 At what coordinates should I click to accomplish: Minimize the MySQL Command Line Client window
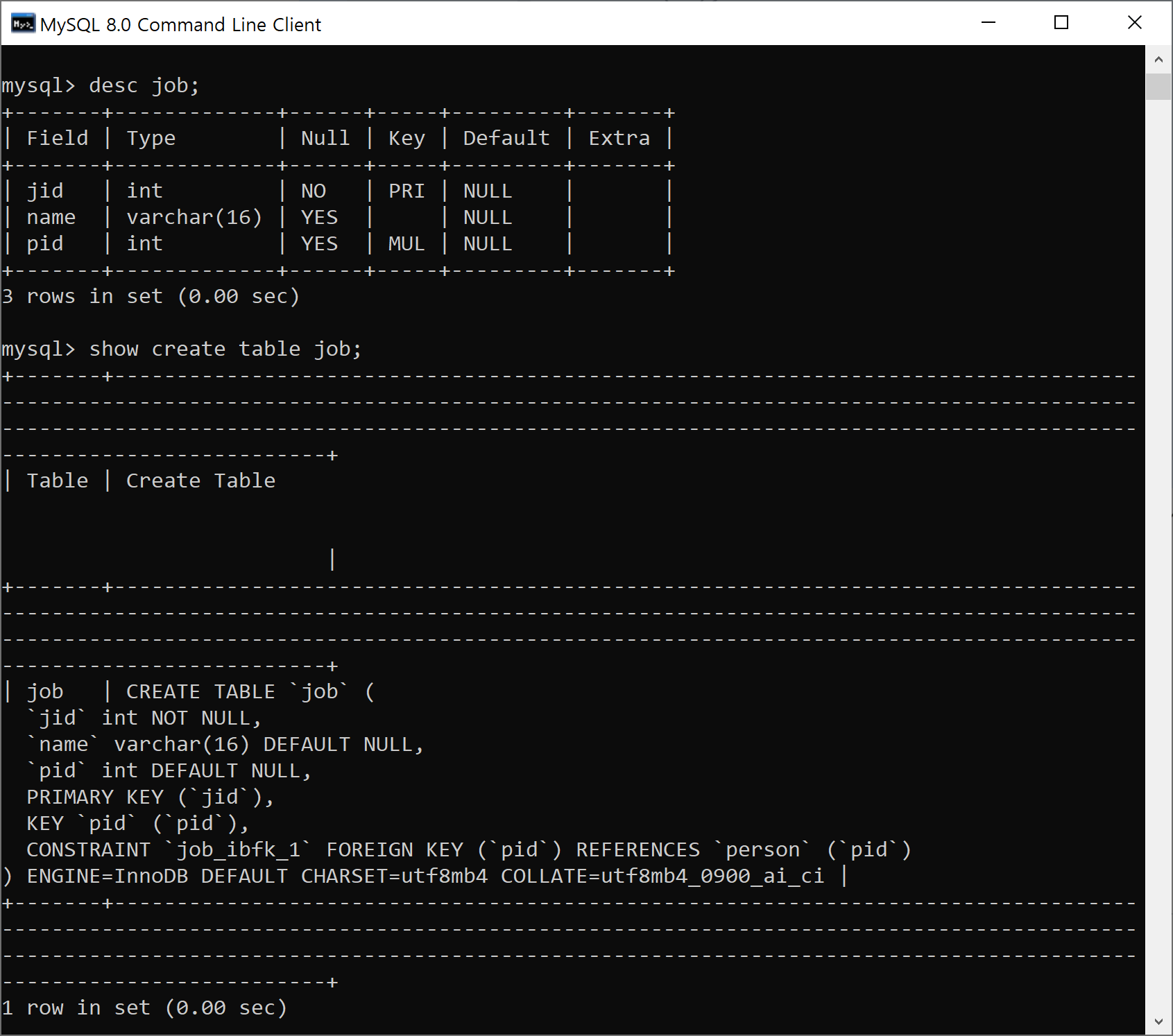point(988,23)
